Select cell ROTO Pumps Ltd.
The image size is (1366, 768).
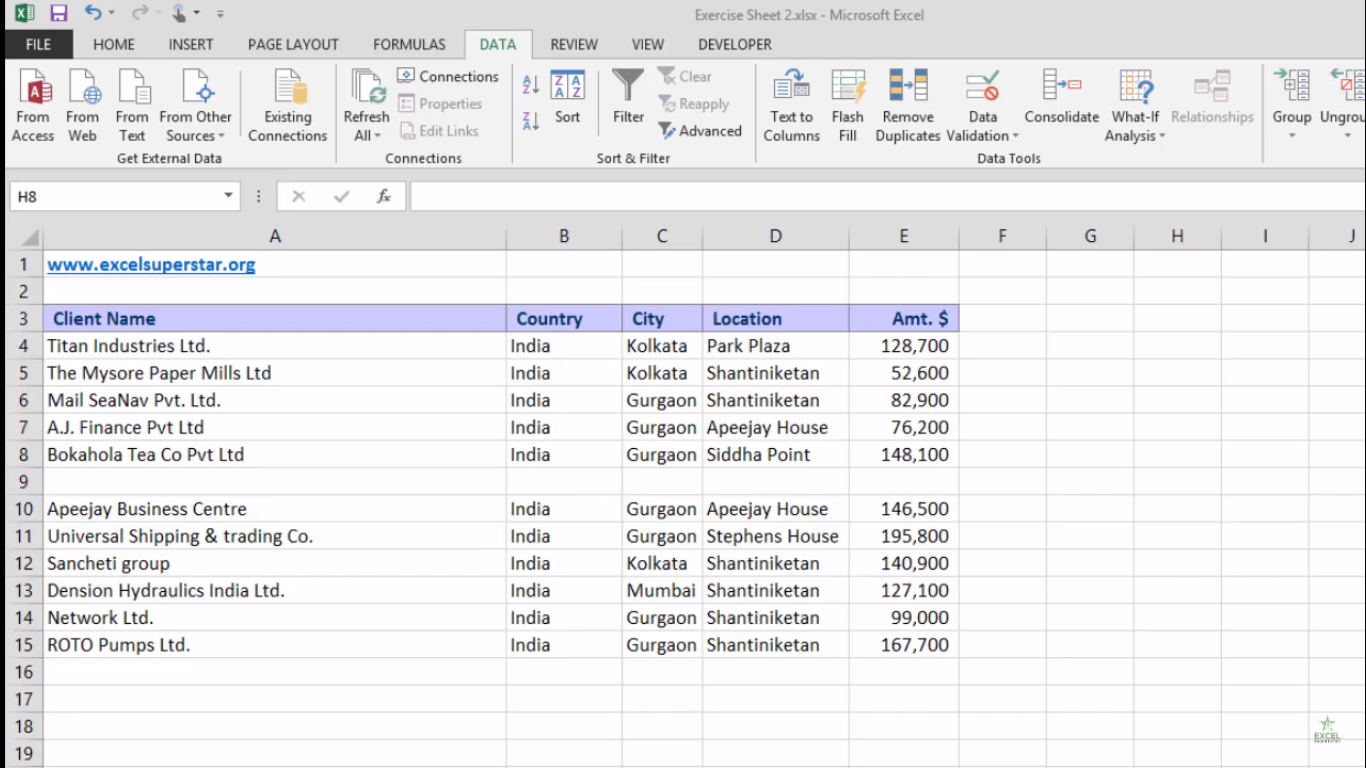click(x=275, y=645)
